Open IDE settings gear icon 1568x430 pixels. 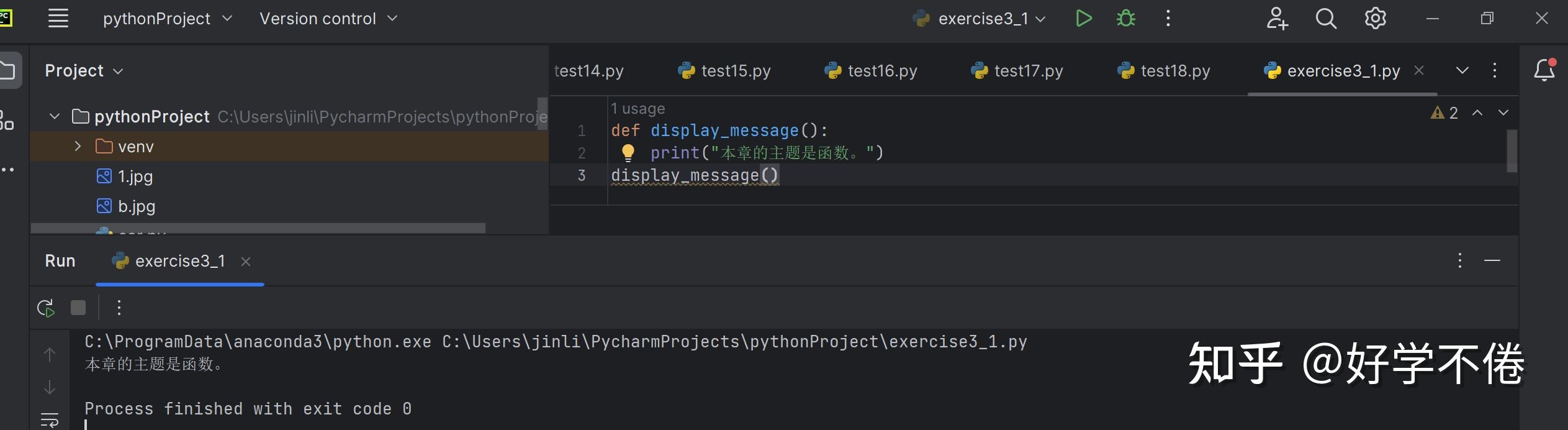coord(1375,19)
